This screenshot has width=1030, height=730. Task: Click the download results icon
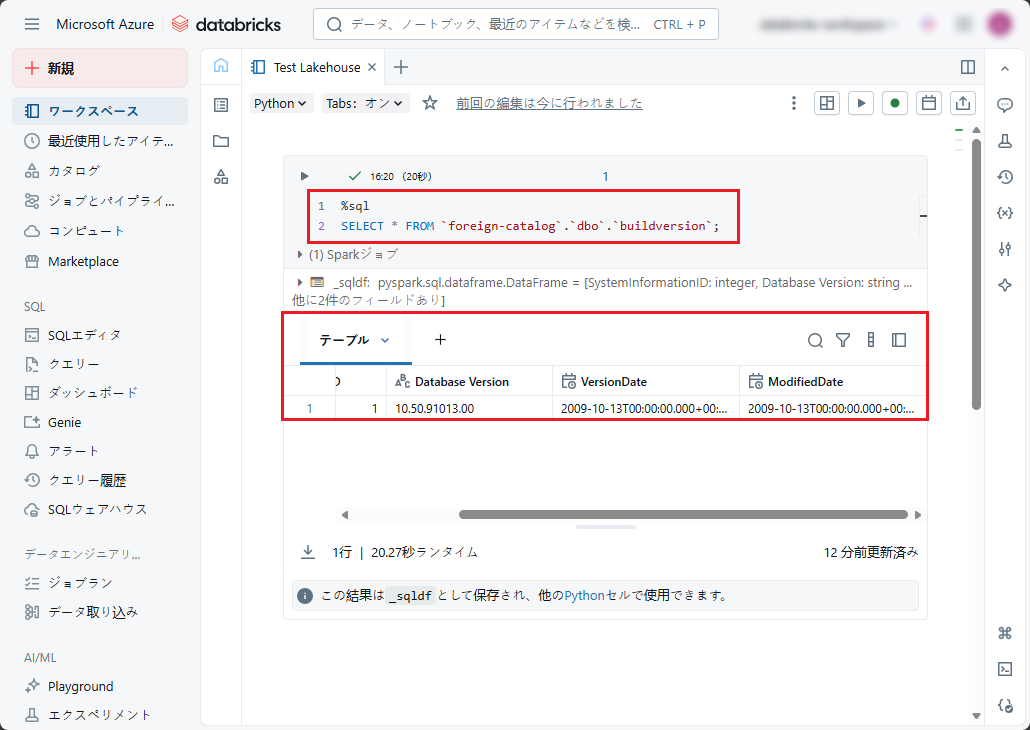point(308,552)
